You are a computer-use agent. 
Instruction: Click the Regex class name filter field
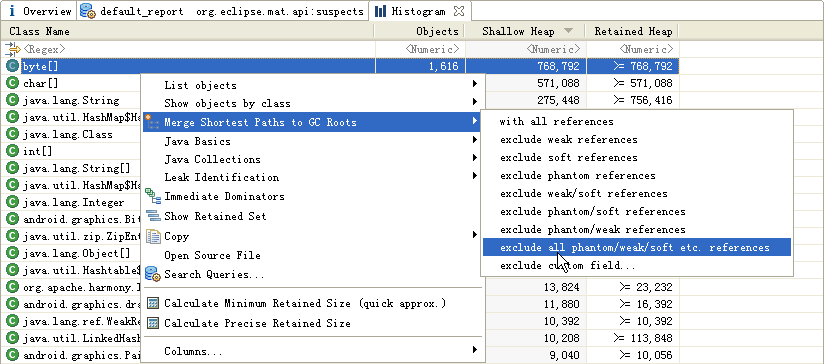[197, 49]
